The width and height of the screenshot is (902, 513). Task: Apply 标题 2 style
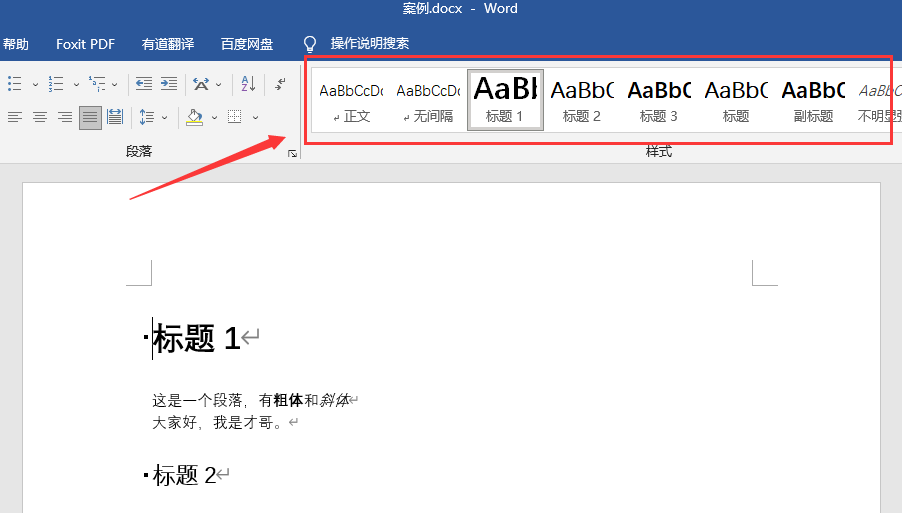click(x=582, y=101)
